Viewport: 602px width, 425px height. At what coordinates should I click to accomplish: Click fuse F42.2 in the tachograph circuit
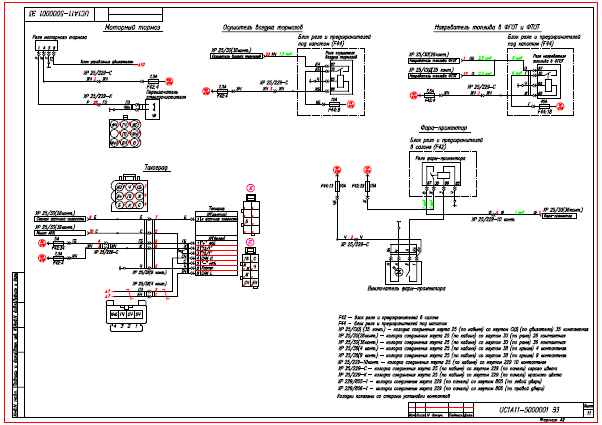click(58, 258)
